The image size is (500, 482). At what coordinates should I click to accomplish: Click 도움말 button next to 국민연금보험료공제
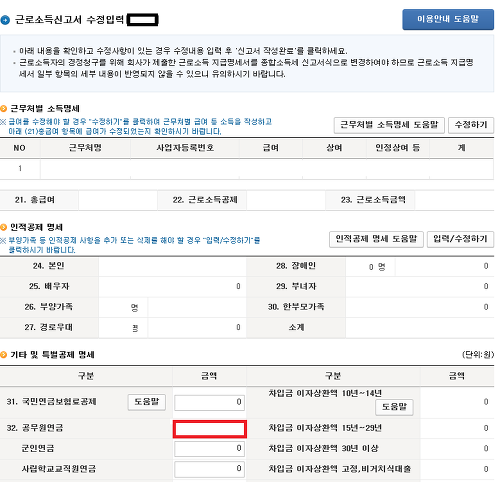147,402
